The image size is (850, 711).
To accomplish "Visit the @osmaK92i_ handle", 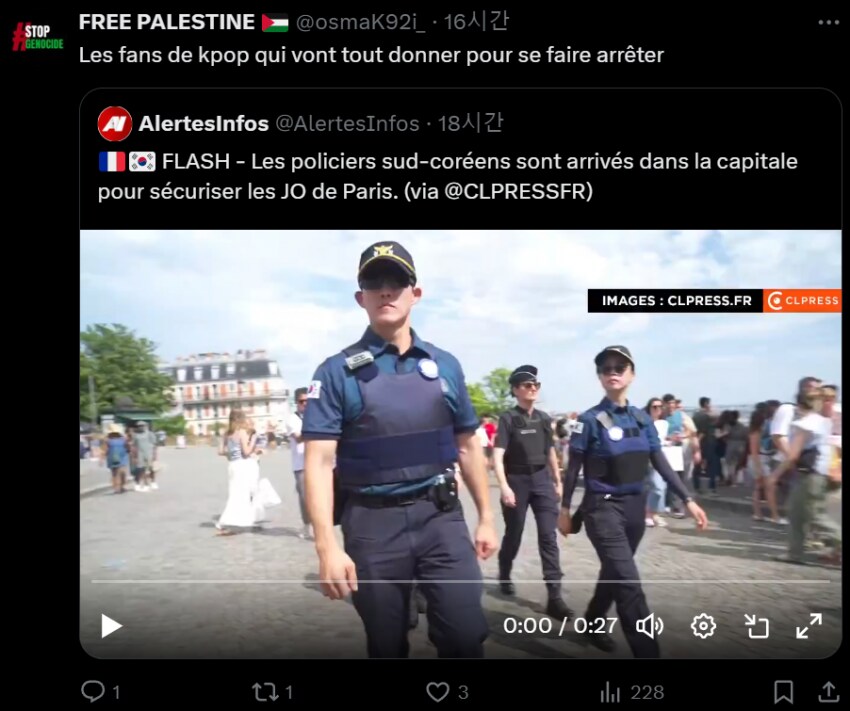I will (x=360, y=22).
